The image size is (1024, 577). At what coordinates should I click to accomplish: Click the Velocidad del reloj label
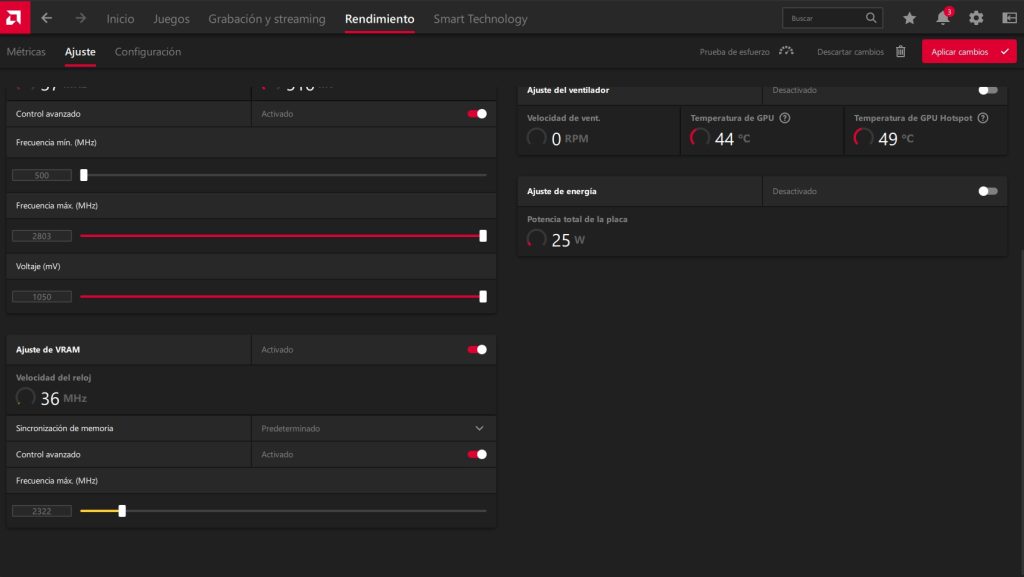(x=54, y=377)
